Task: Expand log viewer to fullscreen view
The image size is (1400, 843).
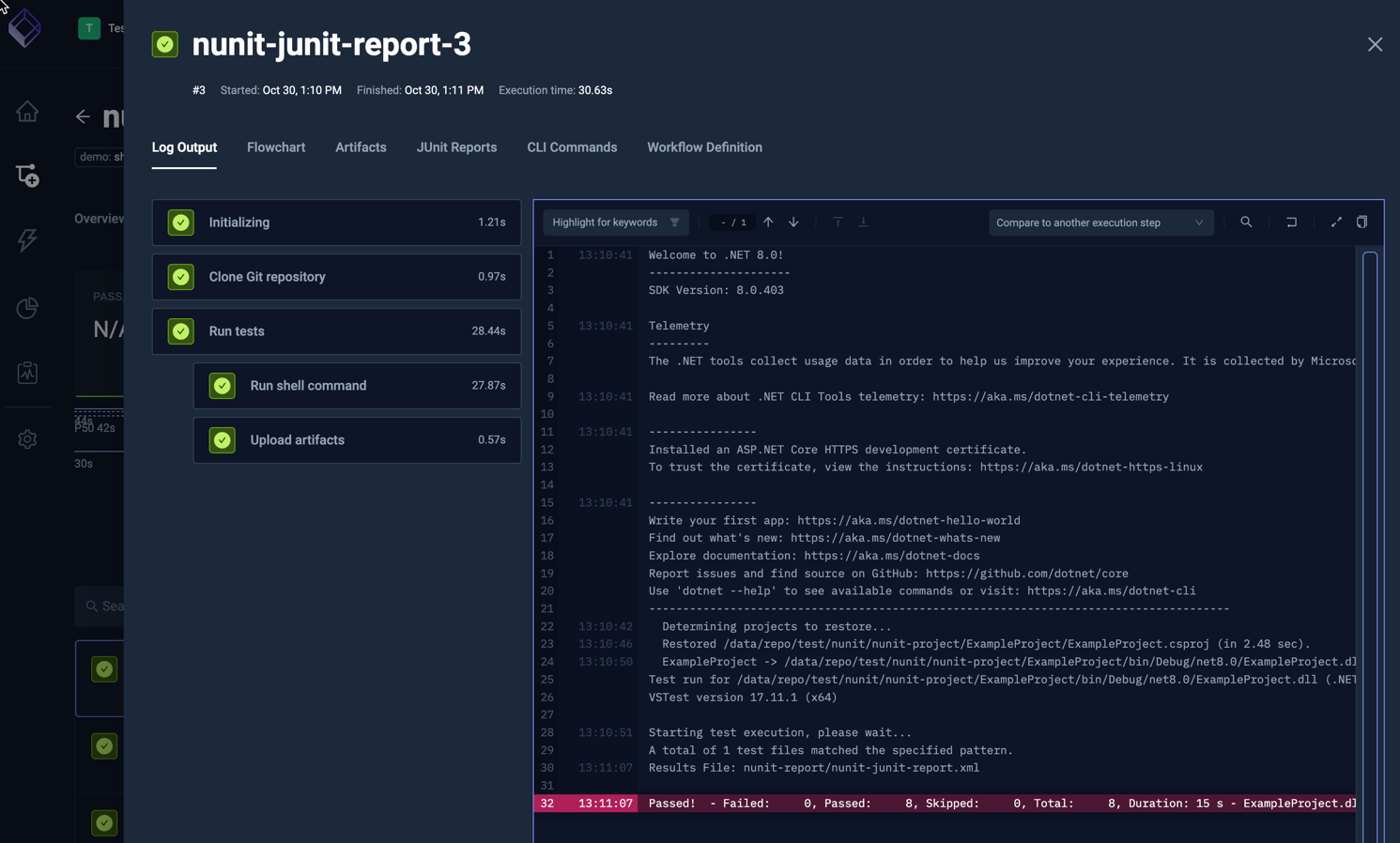Action: 1336,222
